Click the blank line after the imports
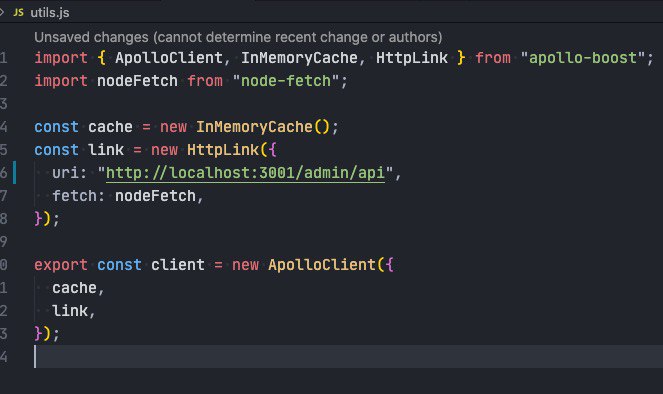Screen dimensions: 663x394 (x=348, y=104)
